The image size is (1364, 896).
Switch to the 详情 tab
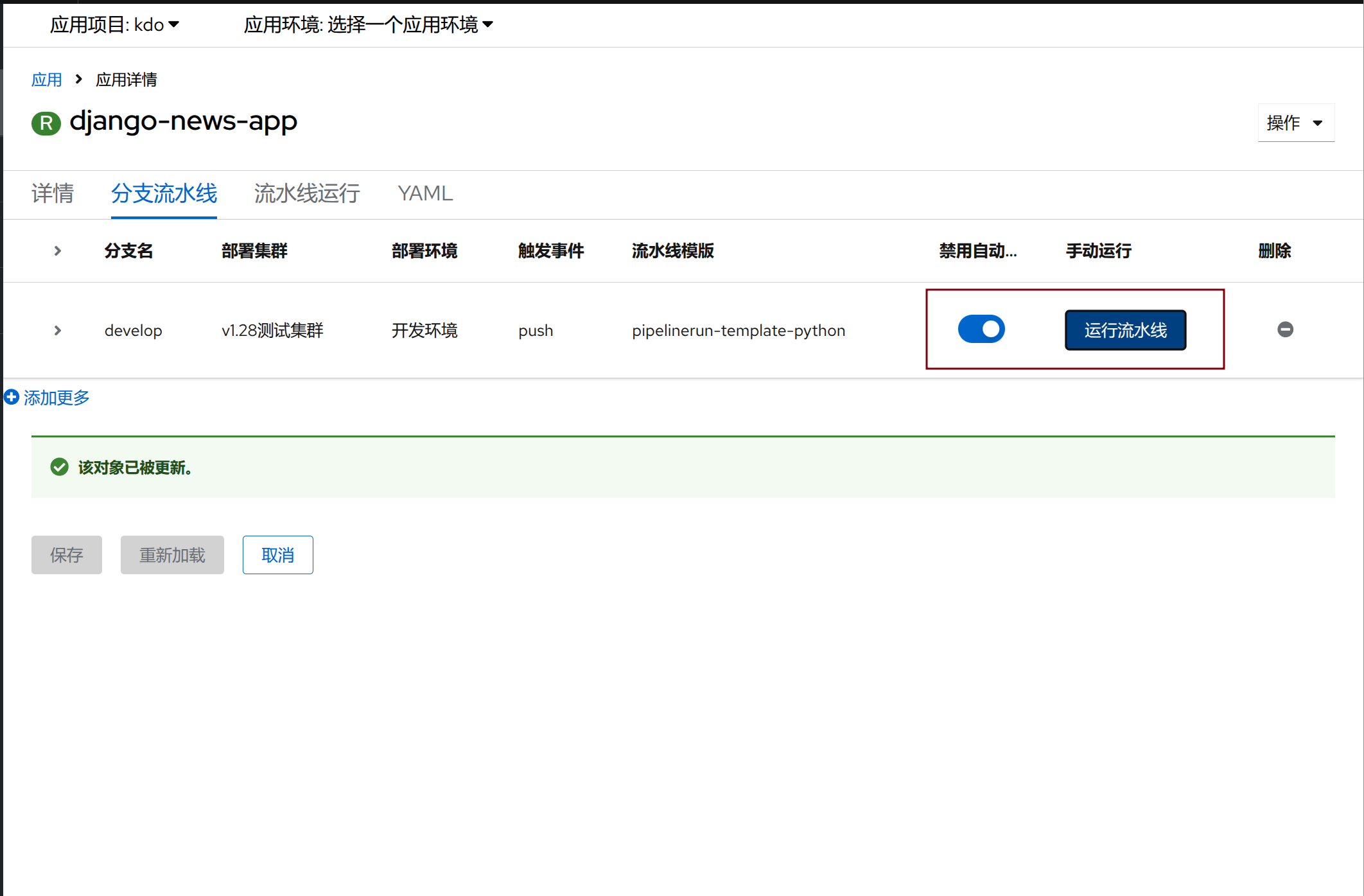pyautogui.click(x=53, y=193)
